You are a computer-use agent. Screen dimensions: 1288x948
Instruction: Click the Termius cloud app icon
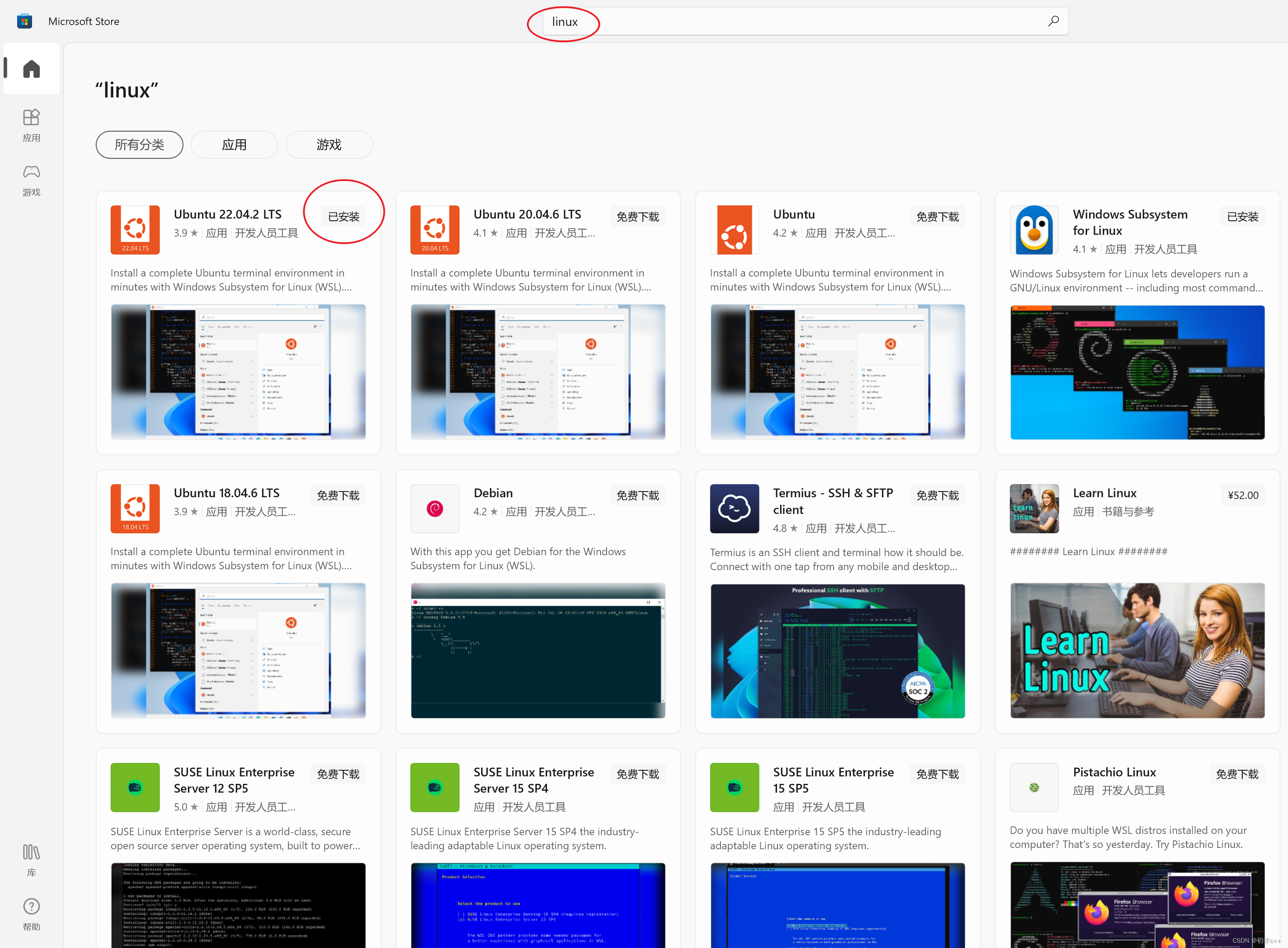coord(734,508)
